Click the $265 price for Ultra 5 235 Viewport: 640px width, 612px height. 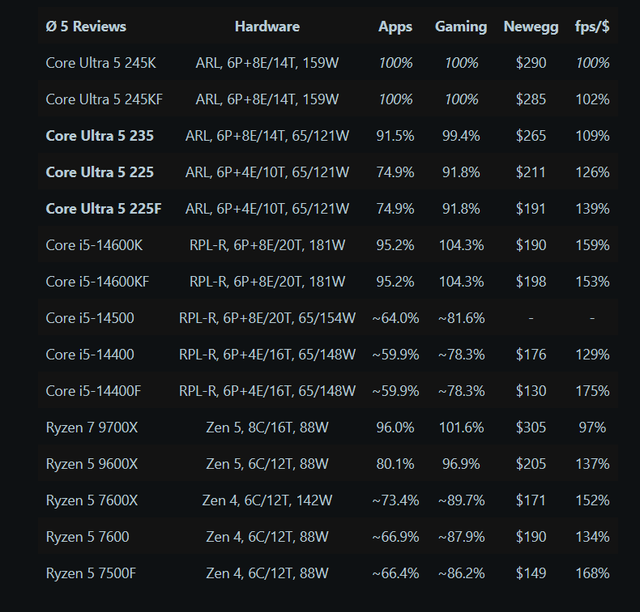(x=531, y=136)
